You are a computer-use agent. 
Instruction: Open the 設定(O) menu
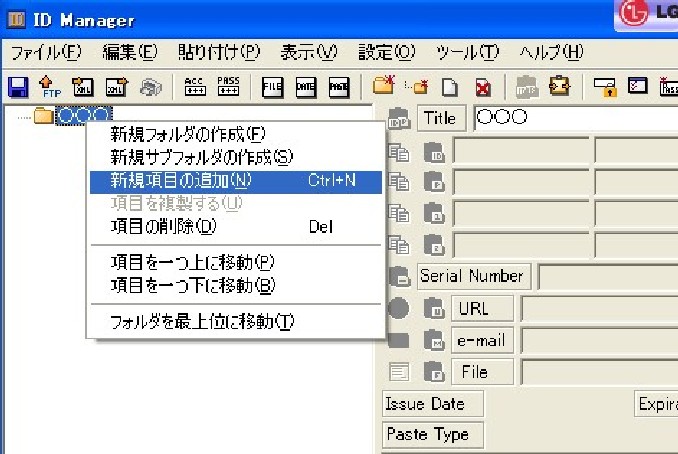click(387, 53)
